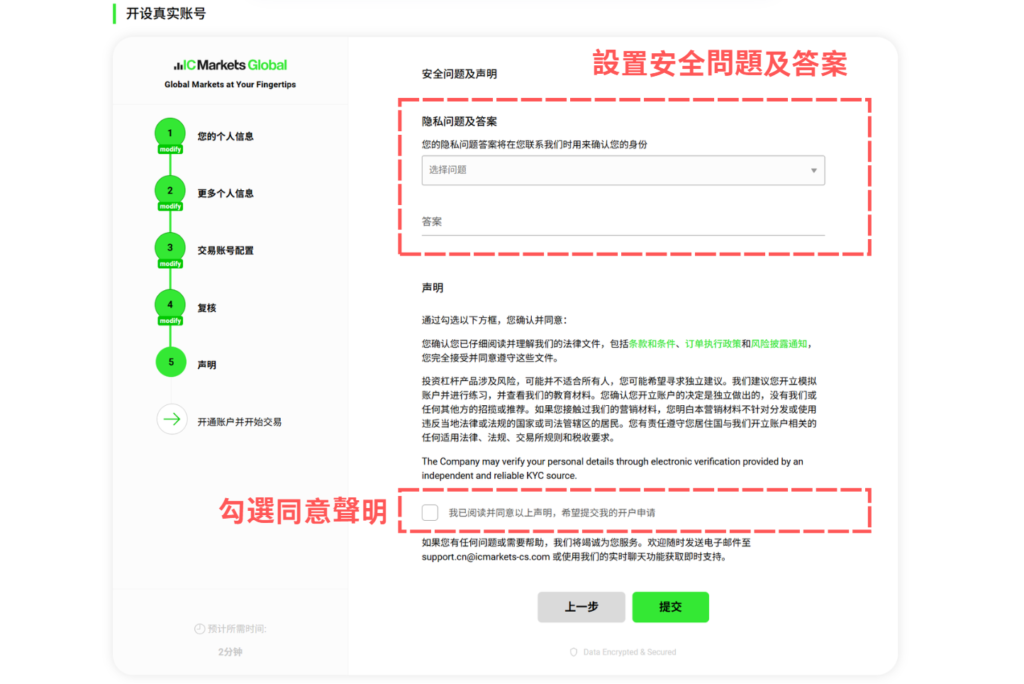
Task: Click the arrow icon beside 开通账户并开始交易
Action: coord(172,420)
